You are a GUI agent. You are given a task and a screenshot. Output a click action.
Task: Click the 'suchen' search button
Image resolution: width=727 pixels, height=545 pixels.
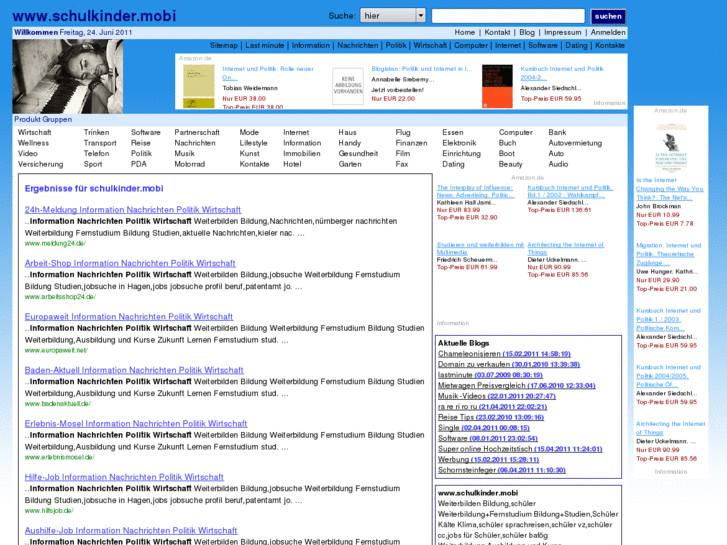[x=608, y=16]
